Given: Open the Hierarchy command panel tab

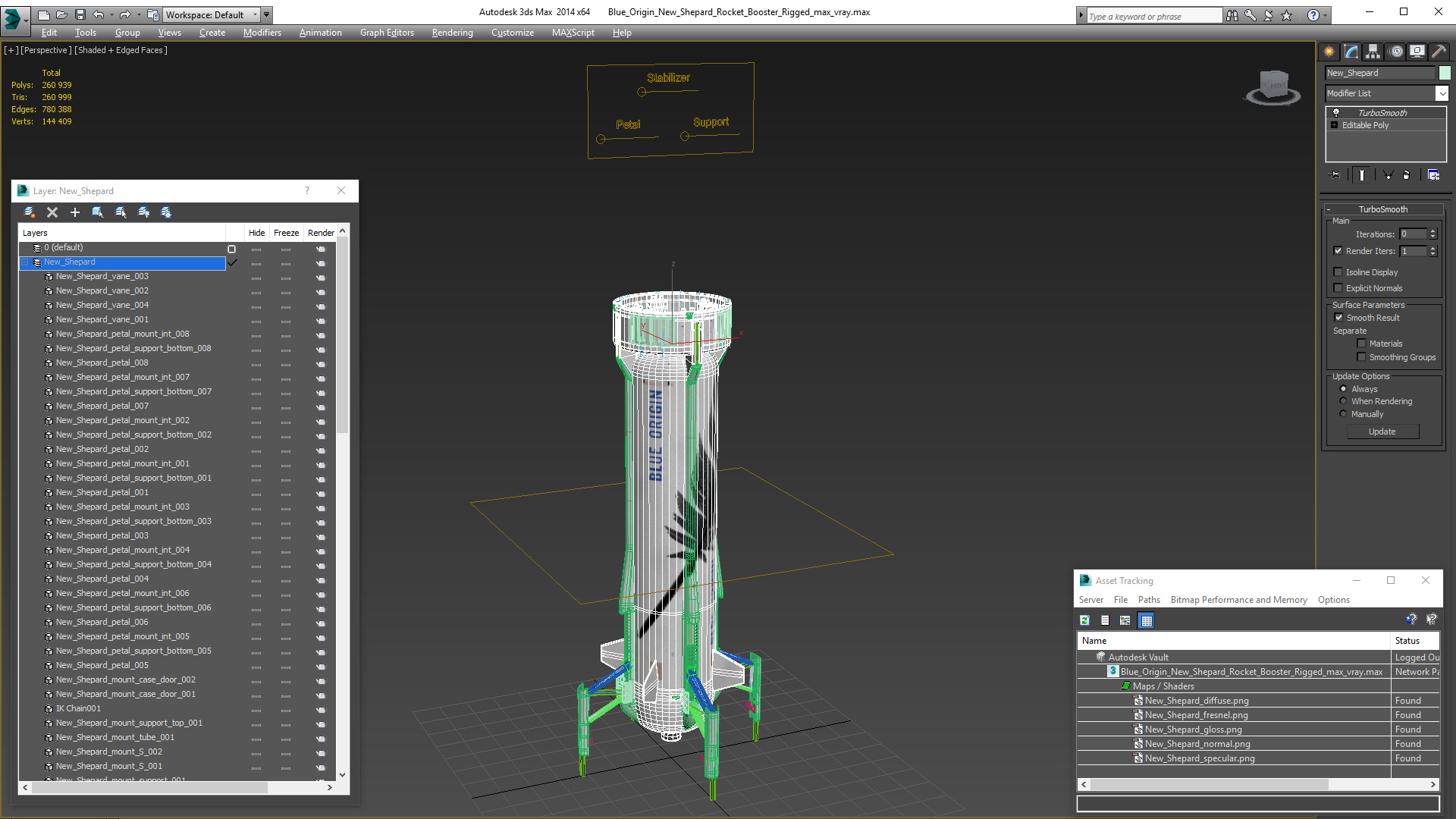Looking at the screenshot, I should tap(1373, 52).
